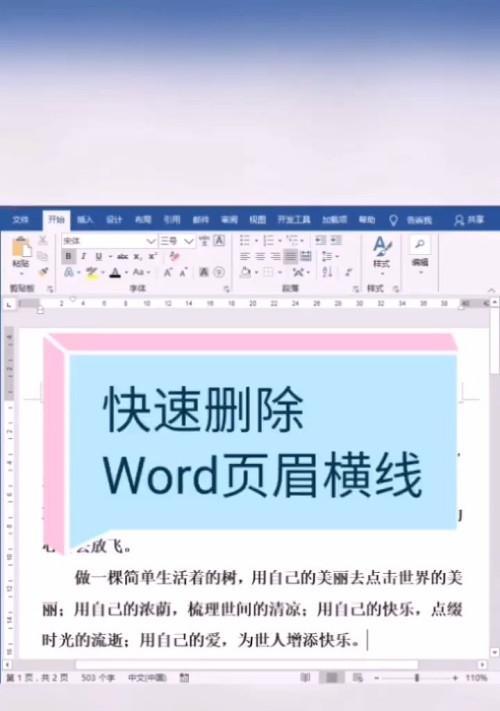Click the Sort icon

click(x=328, y=273)
